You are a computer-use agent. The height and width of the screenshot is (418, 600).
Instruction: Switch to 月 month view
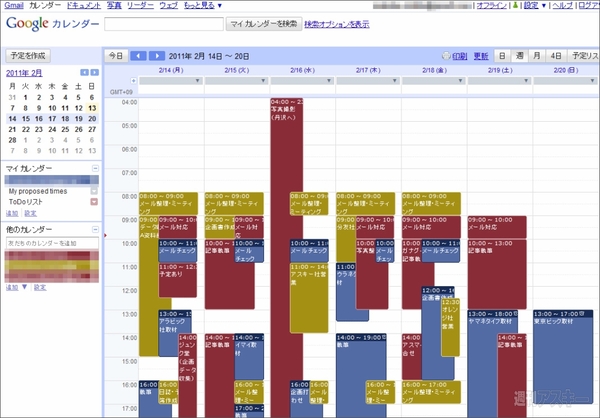point(537,56)
